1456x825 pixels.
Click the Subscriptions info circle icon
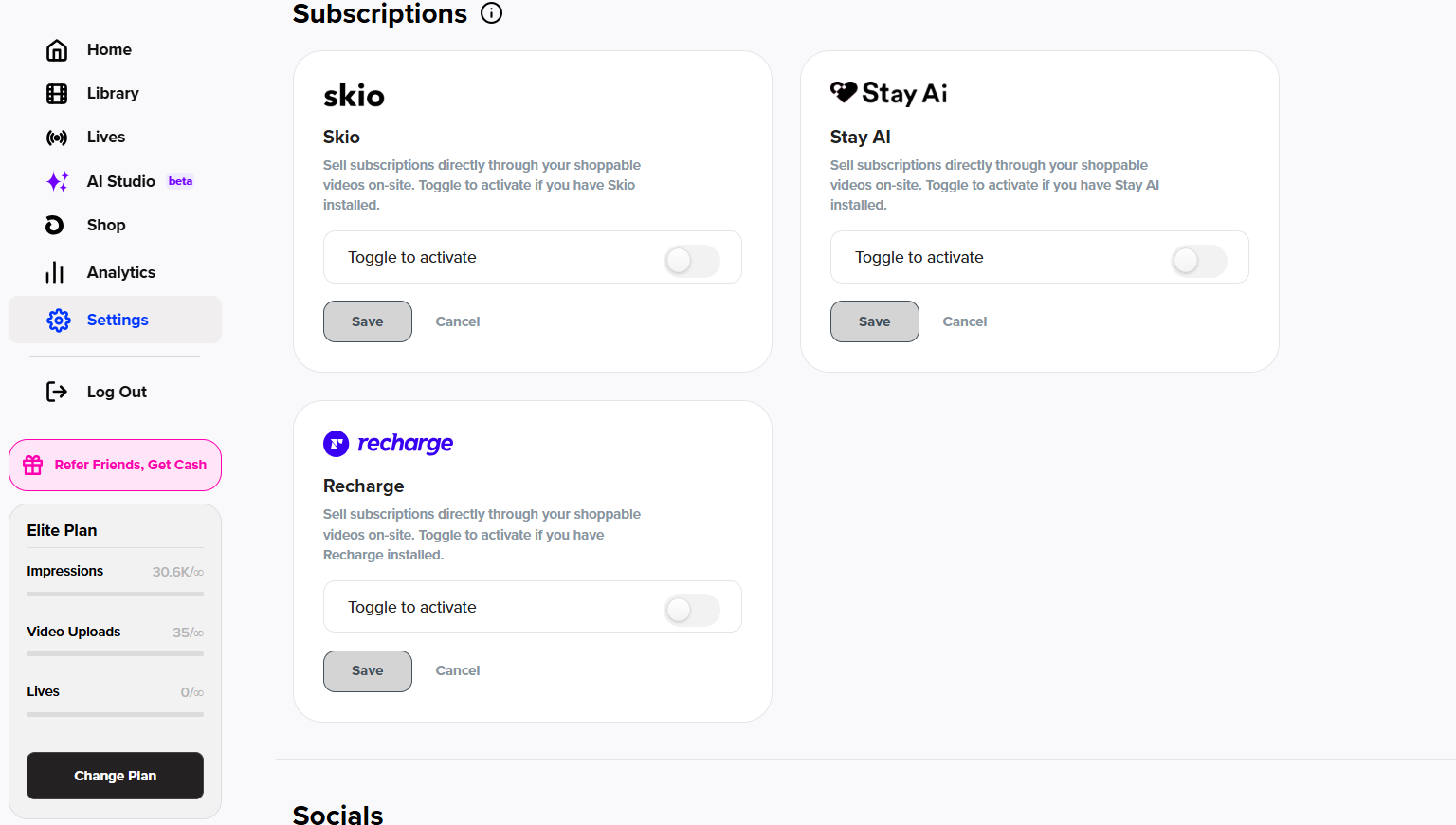click(x=491, y=13)
